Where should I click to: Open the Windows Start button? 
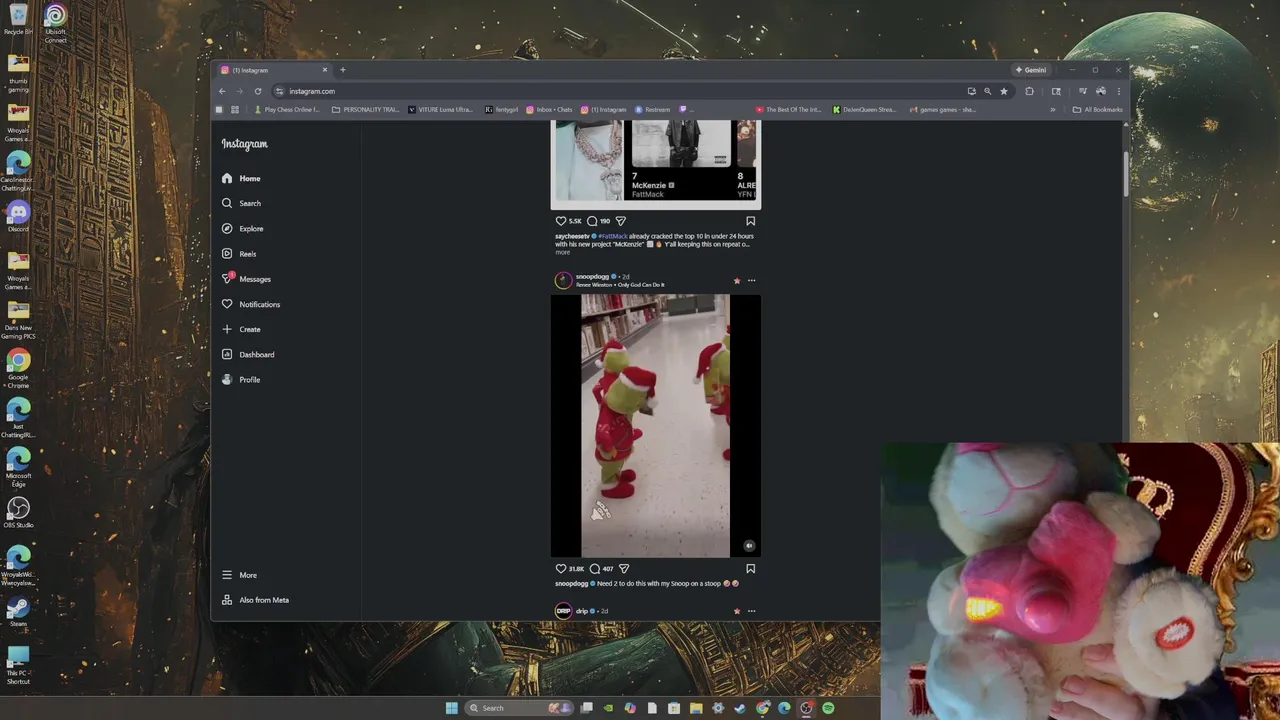[451, 708]
